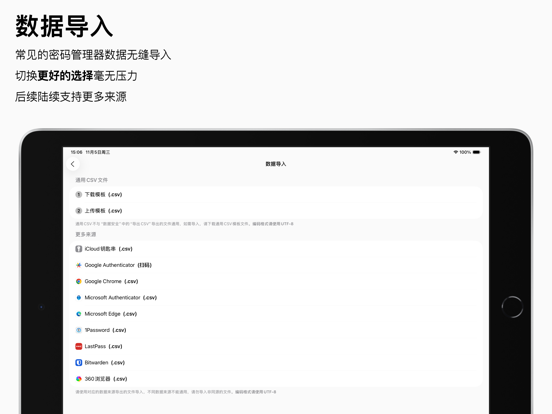The image size is (552, 414).
Task: Click the 360 browser icon
Action: [x=79, y=379]
